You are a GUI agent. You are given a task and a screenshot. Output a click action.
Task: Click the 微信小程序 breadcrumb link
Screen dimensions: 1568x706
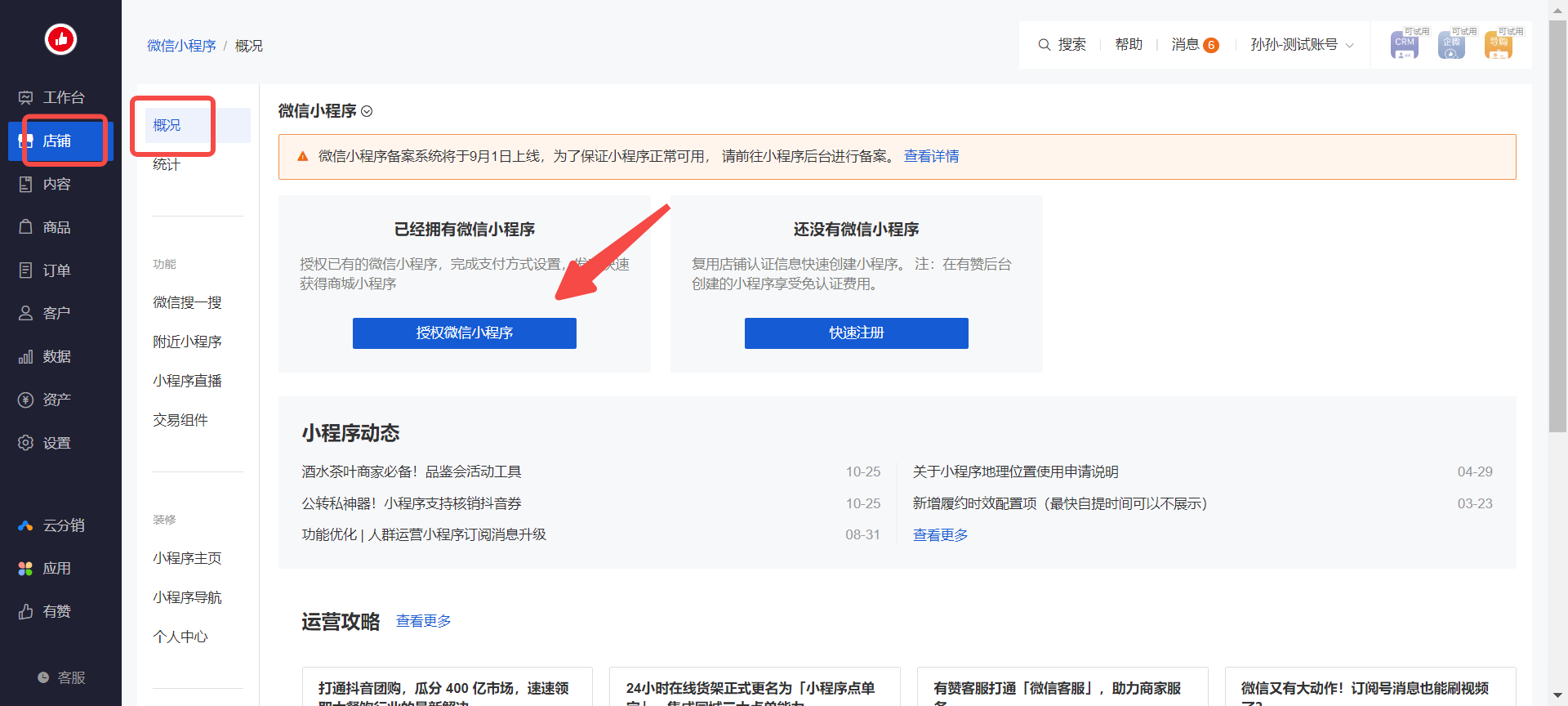(181, 46)
